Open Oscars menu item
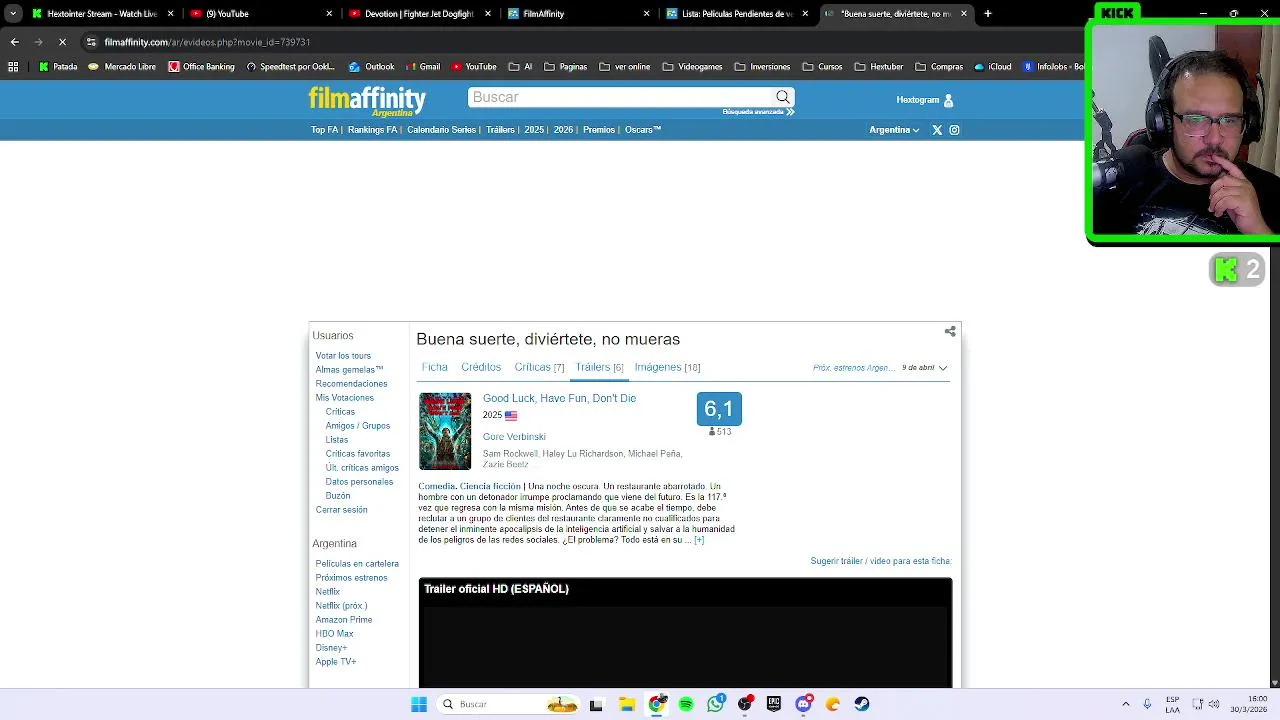This screenshot has width=1280, height=720. [643, 130]
